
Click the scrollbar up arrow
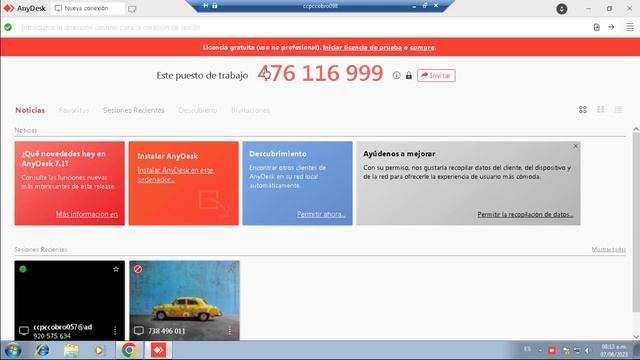pyautogui.click(x=636, y=129)
